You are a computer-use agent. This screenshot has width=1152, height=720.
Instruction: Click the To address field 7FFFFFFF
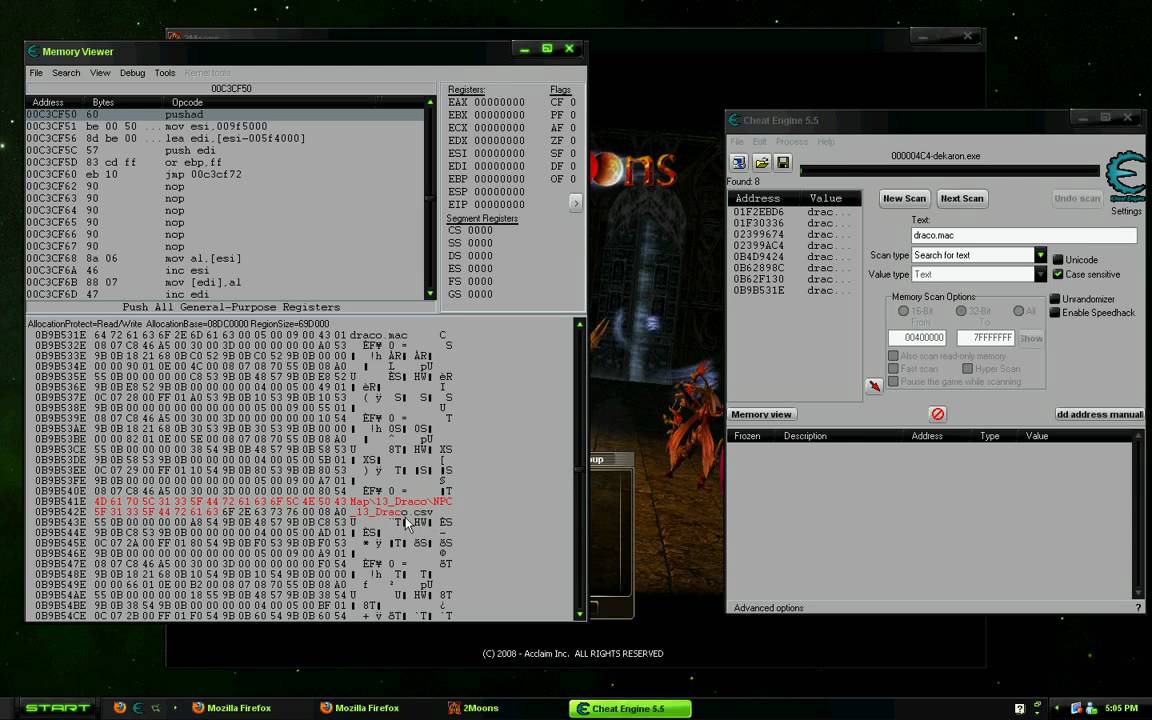985,337
